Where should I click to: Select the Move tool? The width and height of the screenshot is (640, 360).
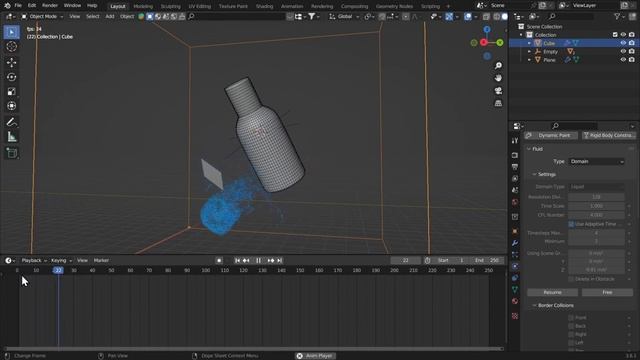pos(11,62)
